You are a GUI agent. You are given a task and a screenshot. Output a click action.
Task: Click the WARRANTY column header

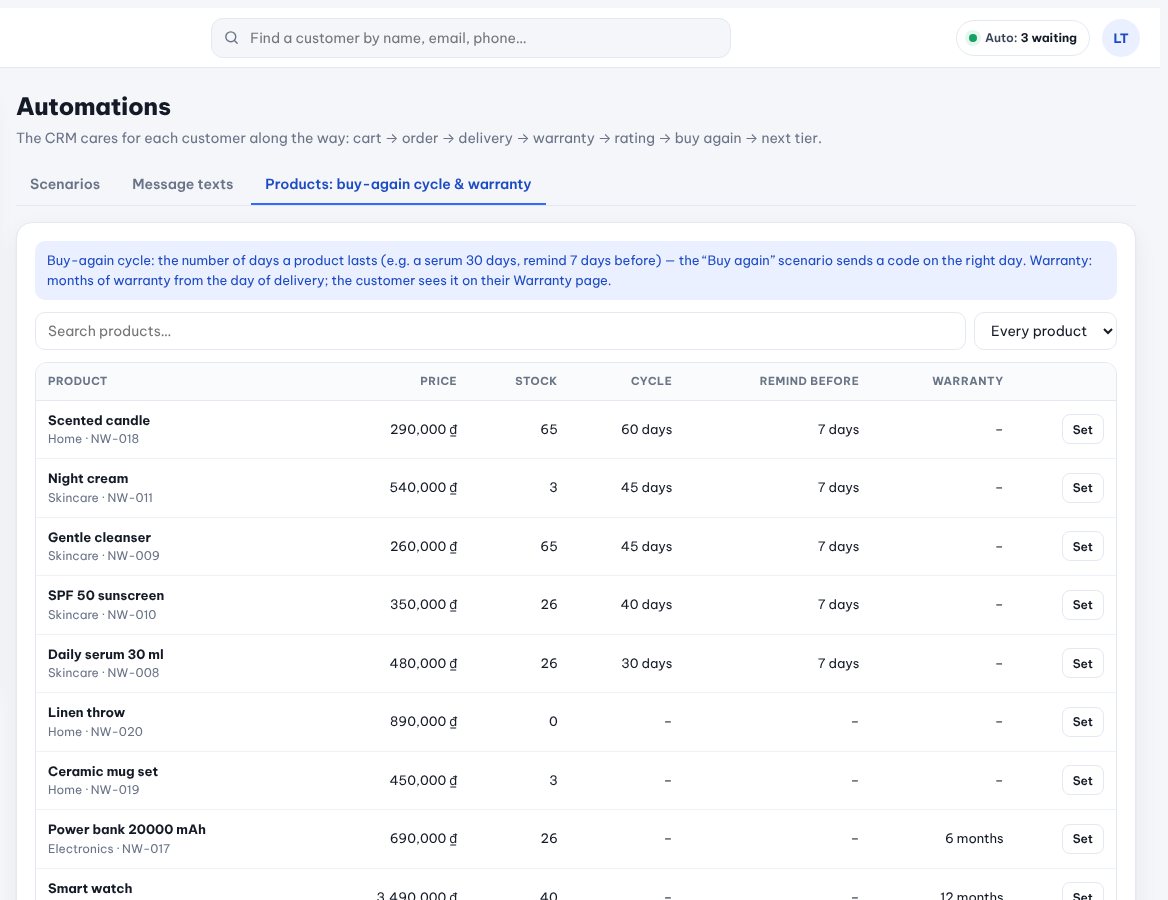(x=968, y=381)
